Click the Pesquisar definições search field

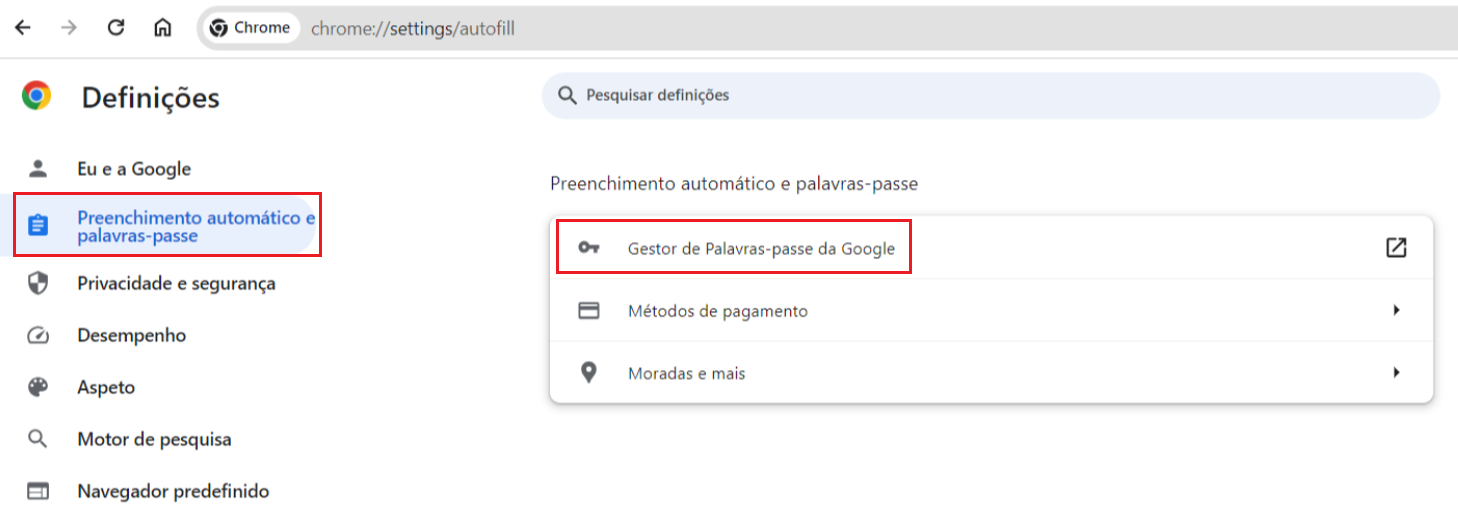tap(990, 96)
